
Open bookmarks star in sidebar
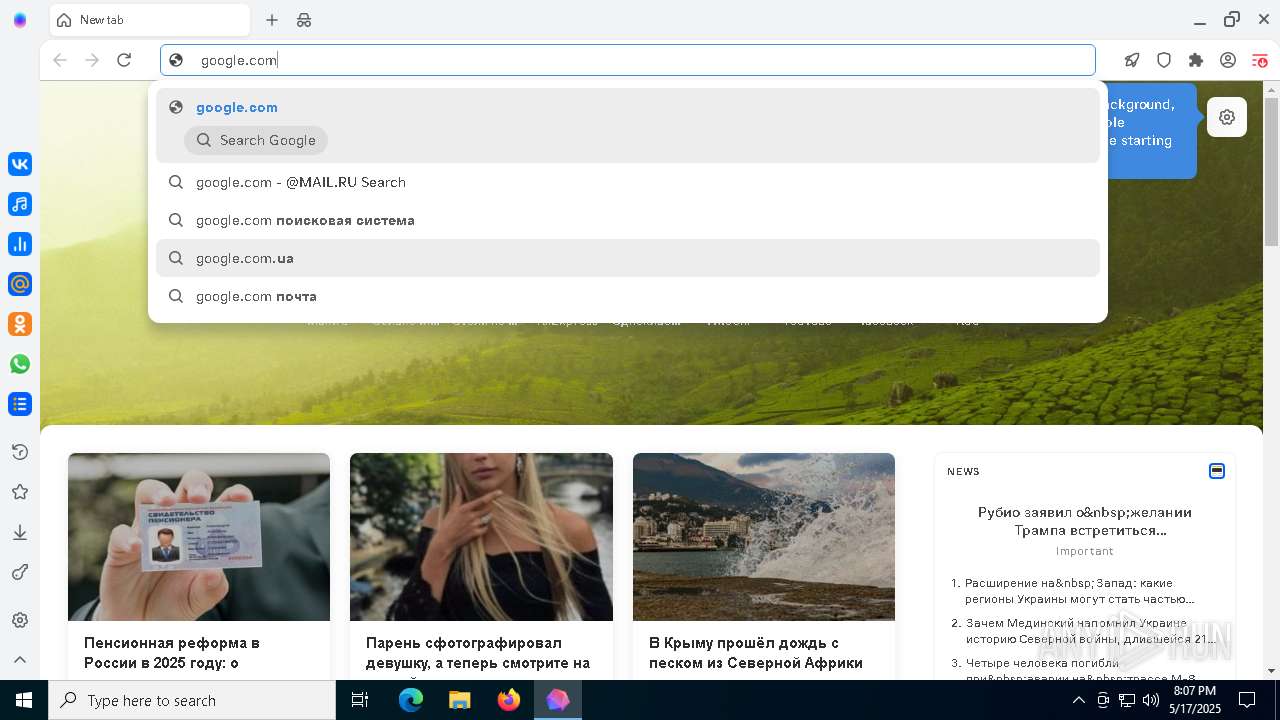click(x=20, y=492)
